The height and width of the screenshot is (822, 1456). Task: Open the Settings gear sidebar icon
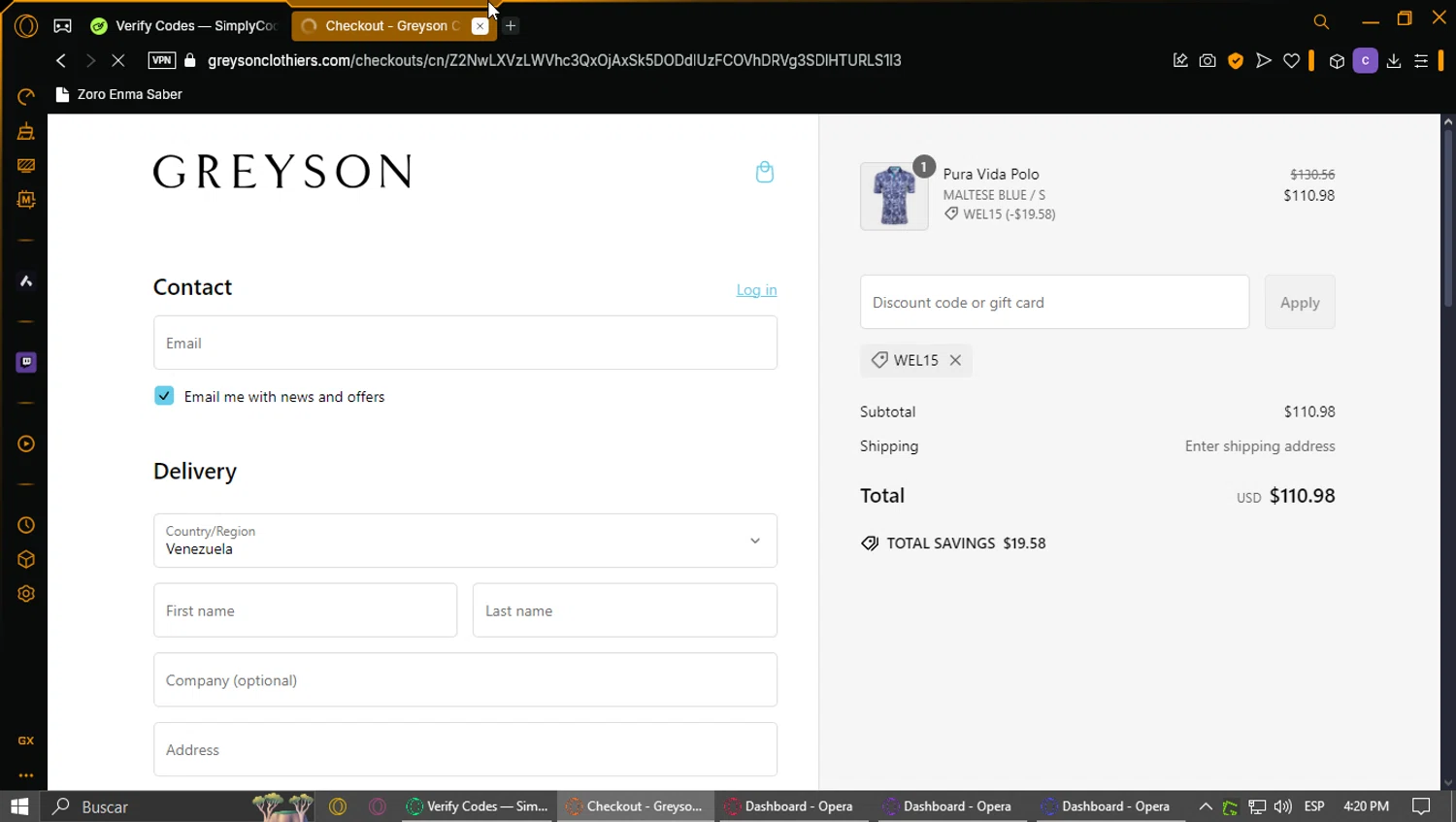[x=26, y=594]
